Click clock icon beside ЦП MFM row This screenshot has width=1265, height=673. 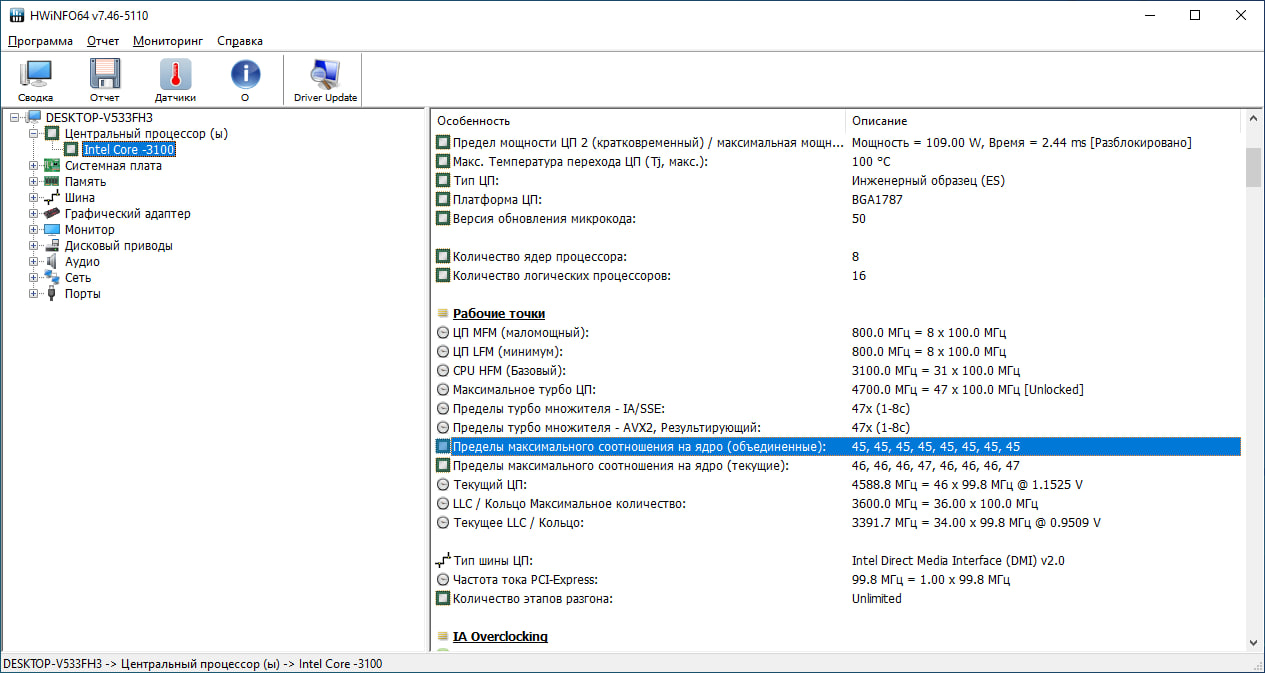(443, 333)
